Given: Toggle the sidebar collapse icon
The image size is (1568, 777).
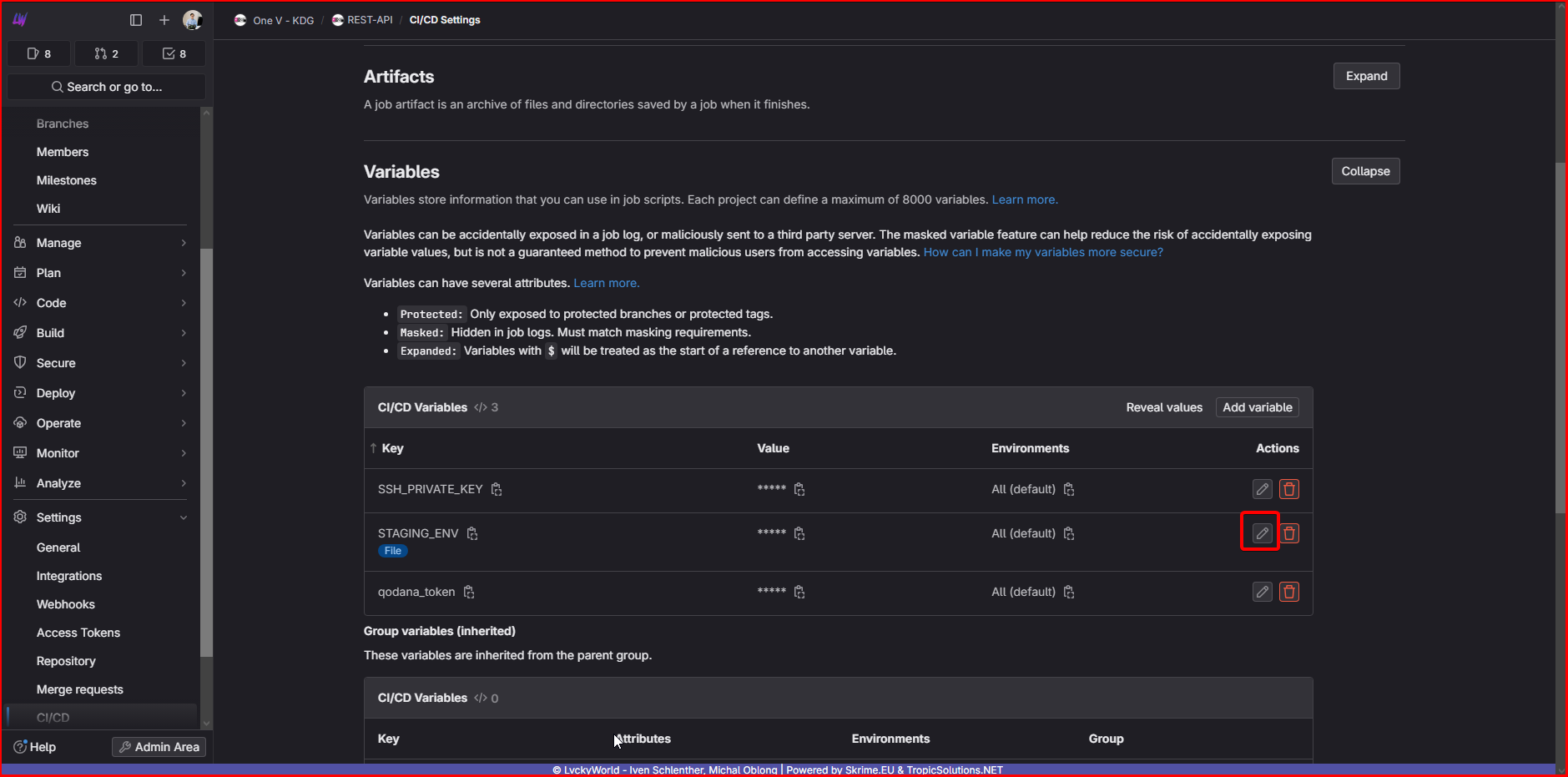Looking at the screenshot, I should tap(136, 20).
